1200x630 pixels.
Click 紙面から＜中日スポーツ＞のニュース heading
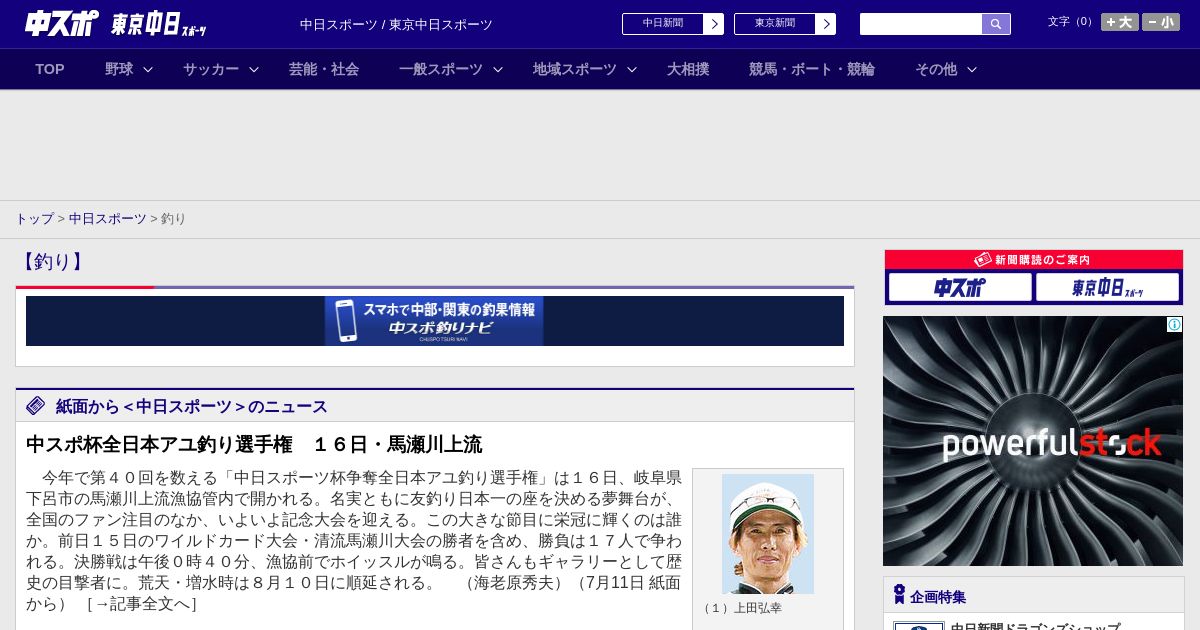[x=192, y=406]
